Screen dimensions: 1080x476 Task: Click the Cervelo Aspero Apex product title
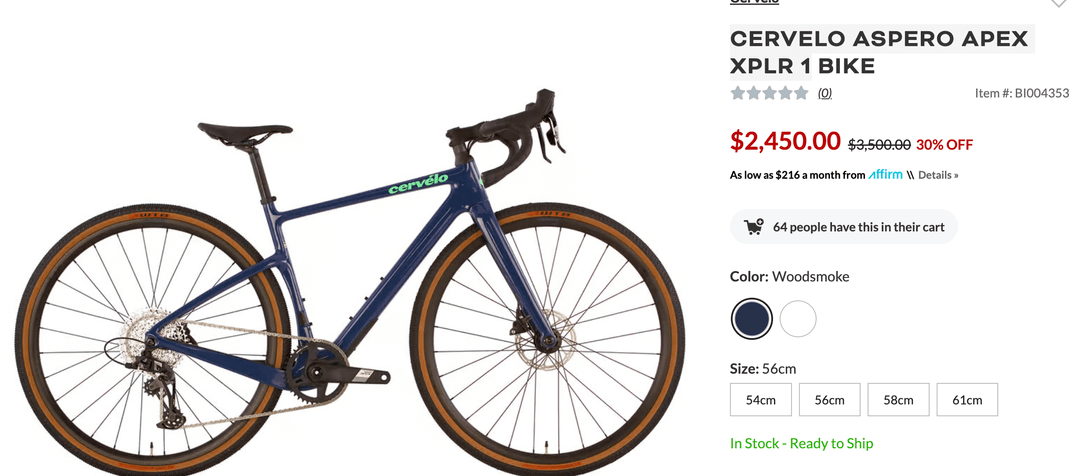coord(879,52)
